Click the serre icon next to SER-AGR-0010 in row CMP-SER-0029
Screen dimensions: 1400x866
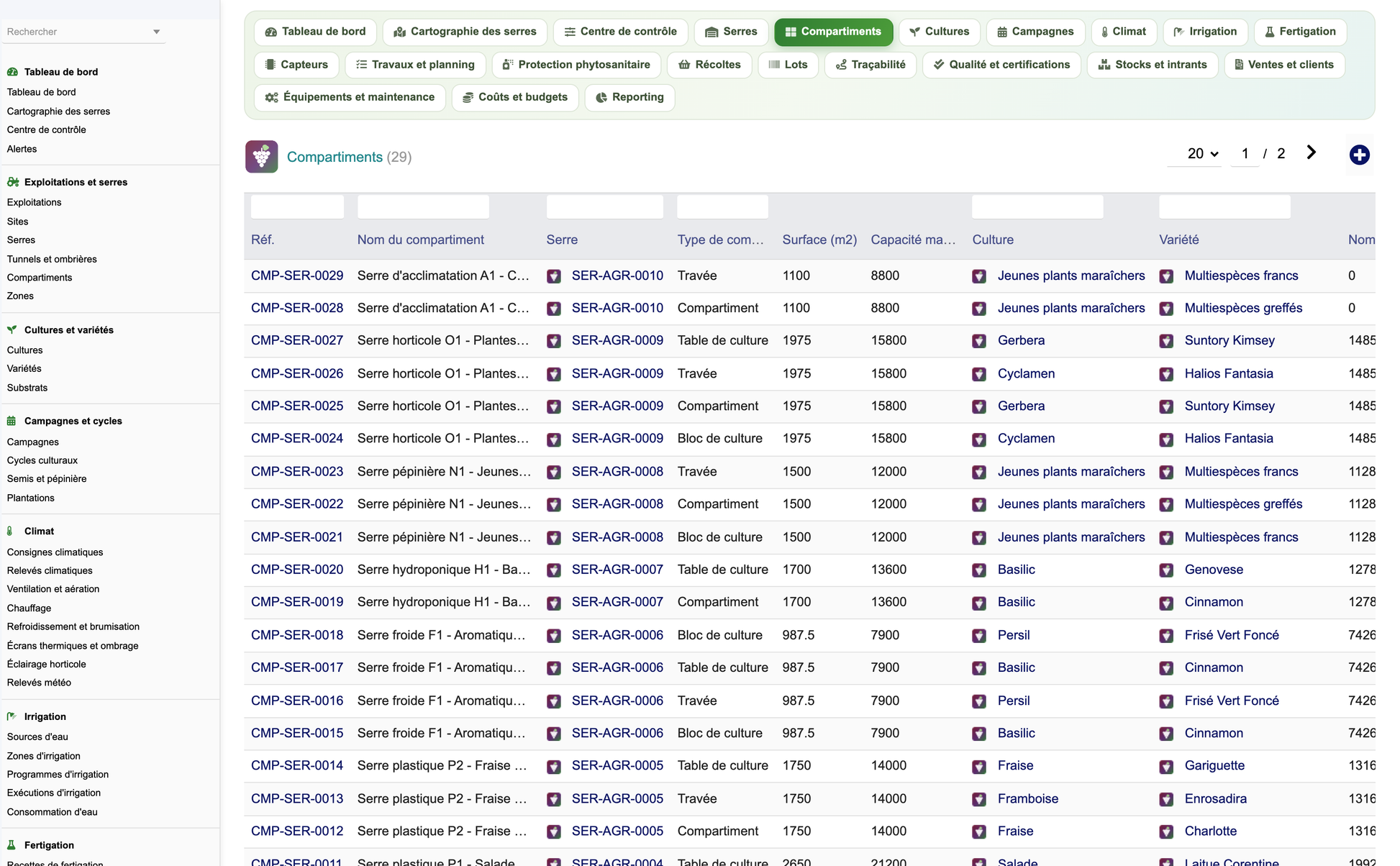coord(554,276)
